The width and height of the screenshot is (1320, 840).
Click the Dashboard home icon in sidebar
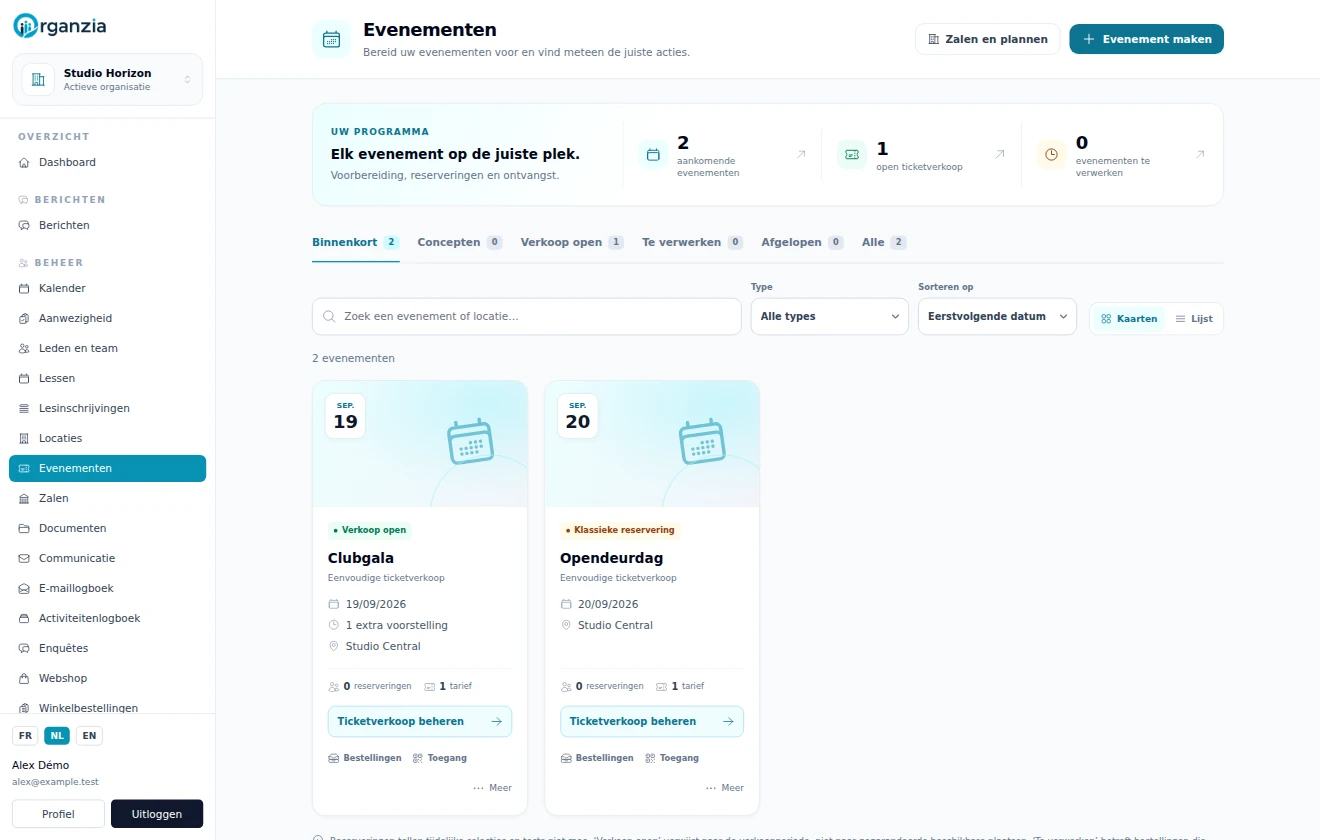click(25, 162)
